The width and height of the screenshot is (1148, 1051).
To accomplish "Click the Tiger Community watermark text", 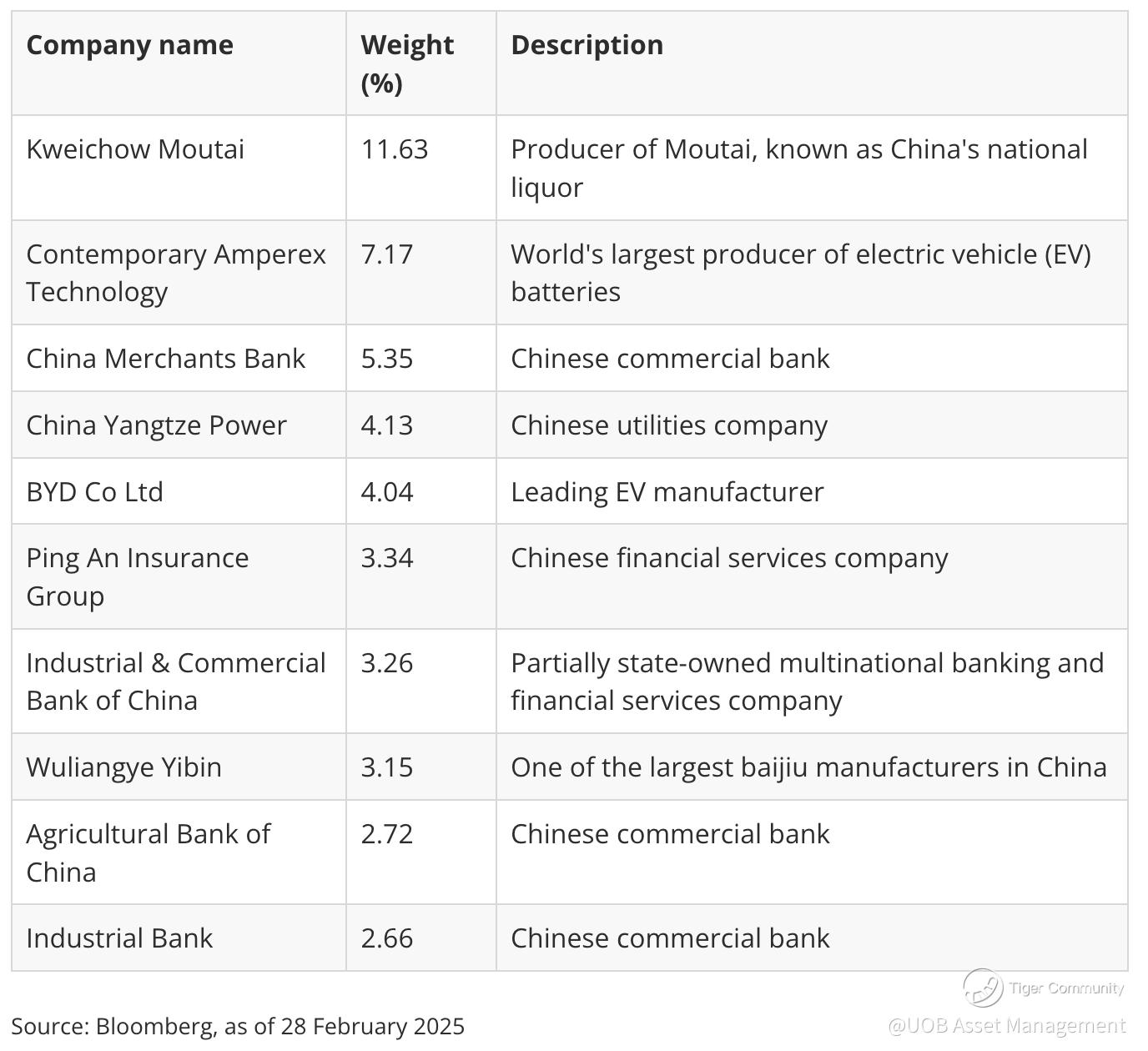I will tap(1065, 988).
